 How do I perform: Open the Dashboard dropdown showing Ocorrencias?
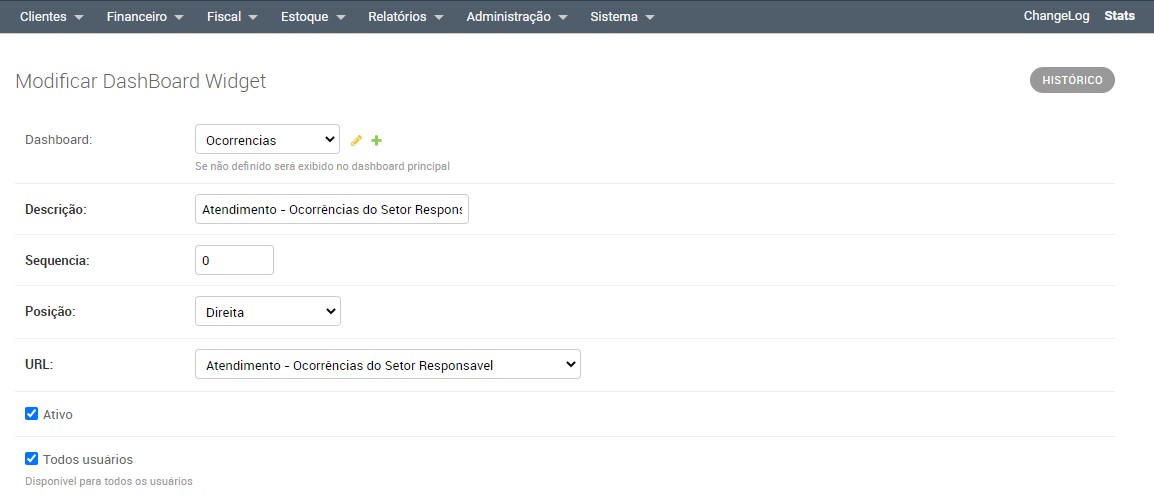pos(267,140)
